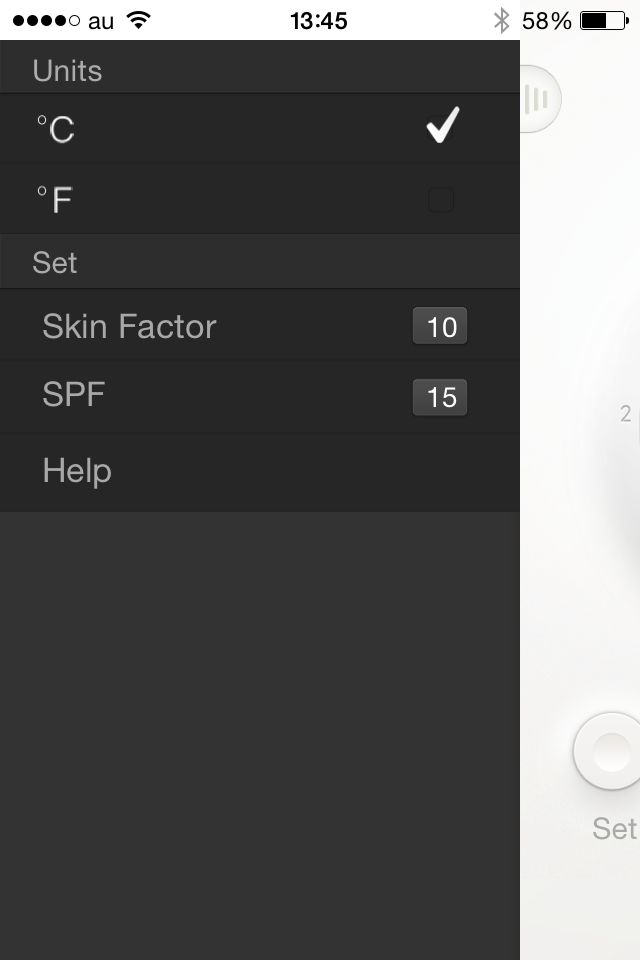Tap the round white Set knob button
The width and height of the screenshot is (640, 960).
tap(608, 751)
